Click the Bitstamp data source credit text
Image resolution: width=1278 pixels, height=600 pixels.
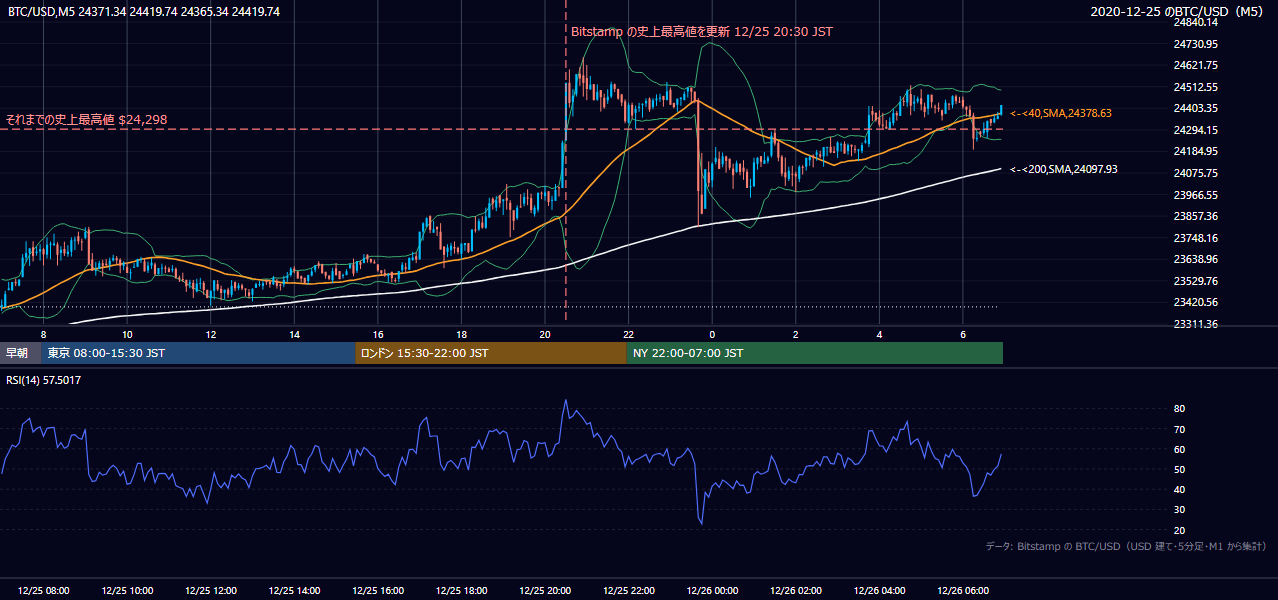[1126, 546]
